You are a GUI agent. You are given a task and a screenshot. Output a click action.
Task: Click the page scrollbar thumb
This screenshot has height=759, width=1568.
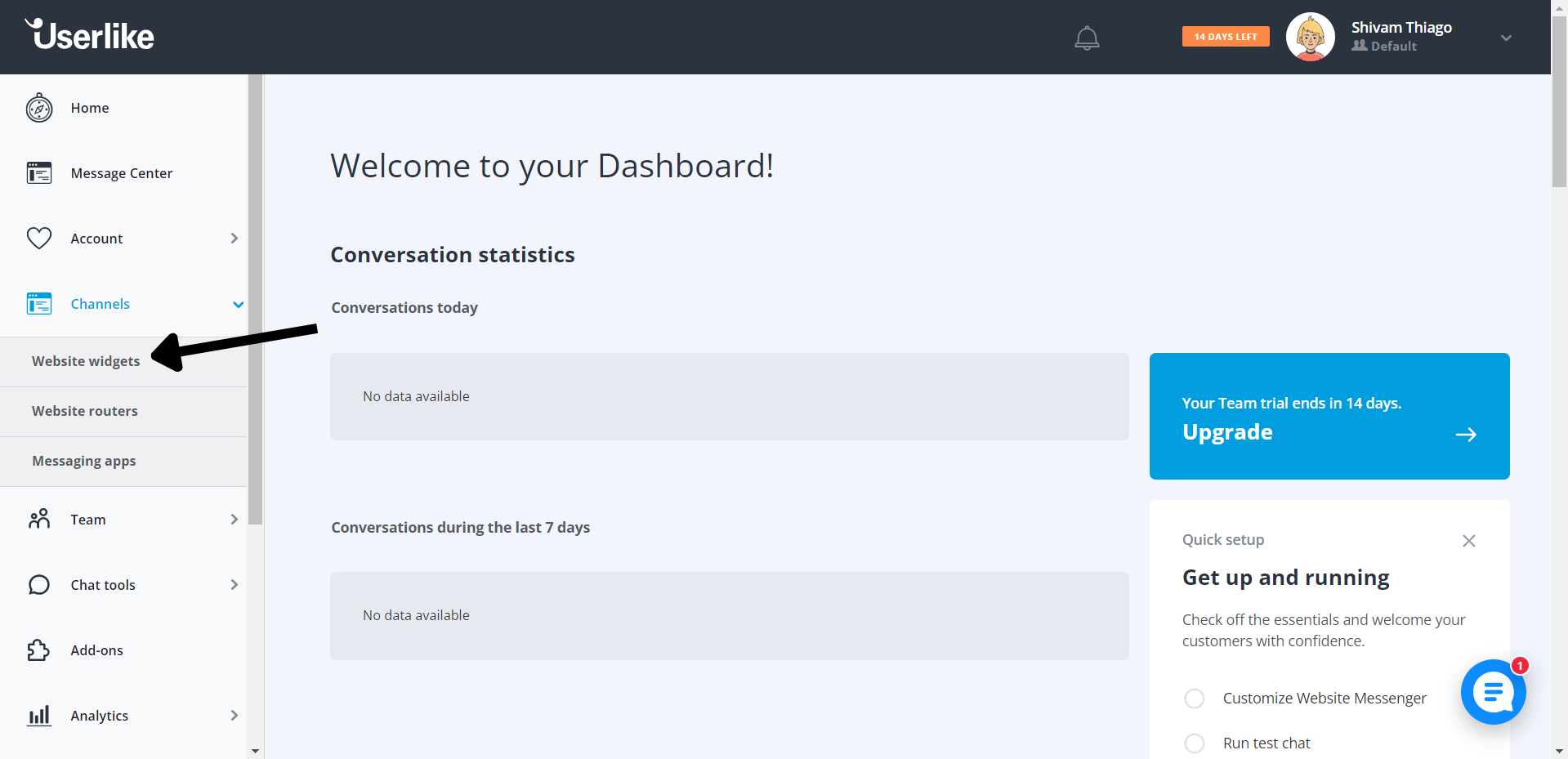[x=1560, y=102]
